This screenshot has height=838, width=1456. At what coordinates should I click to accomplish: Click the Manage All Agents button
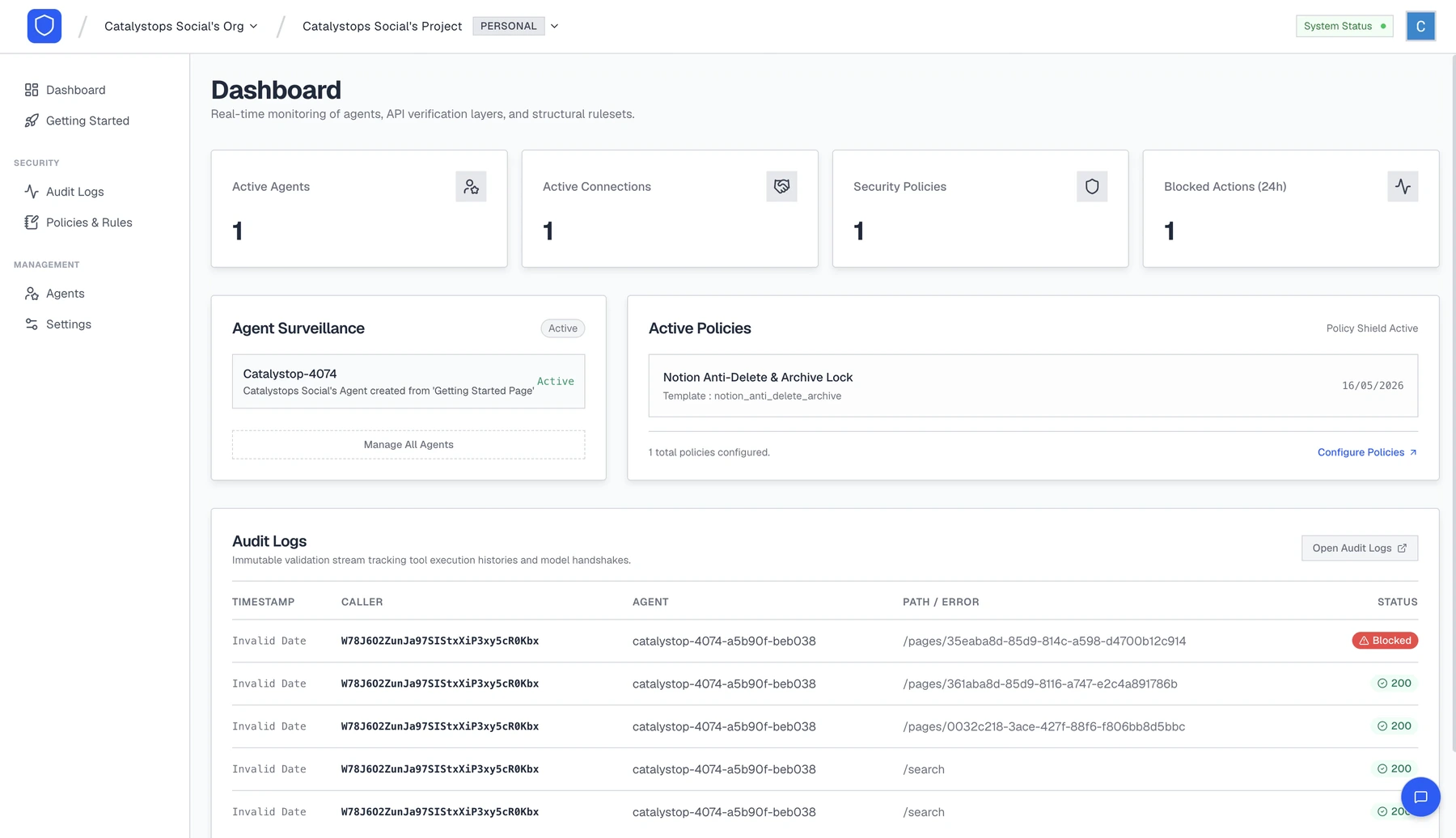(408, 445)
